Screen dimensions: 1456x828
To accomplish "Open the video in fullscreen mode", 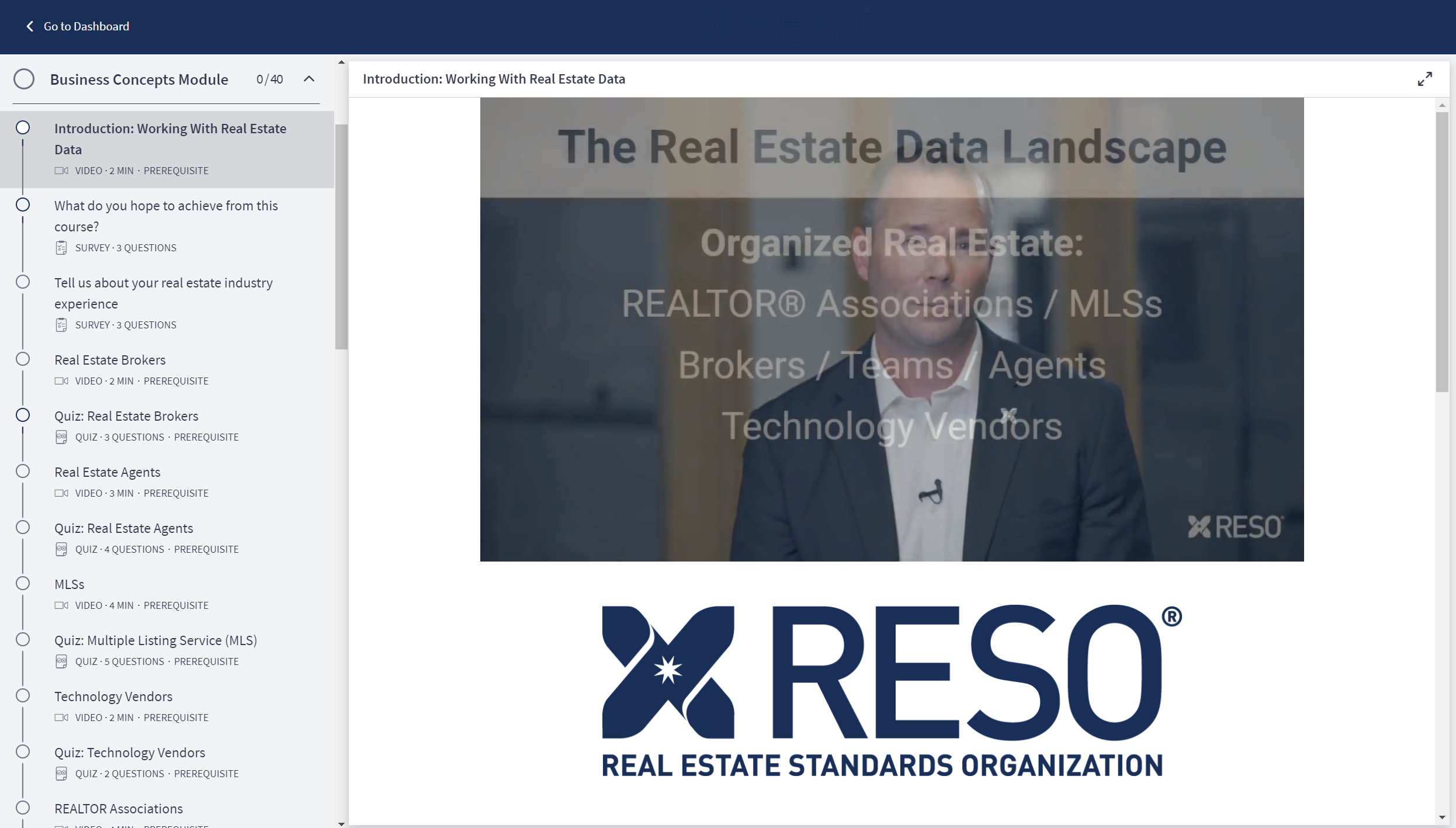I will 1424,78.
